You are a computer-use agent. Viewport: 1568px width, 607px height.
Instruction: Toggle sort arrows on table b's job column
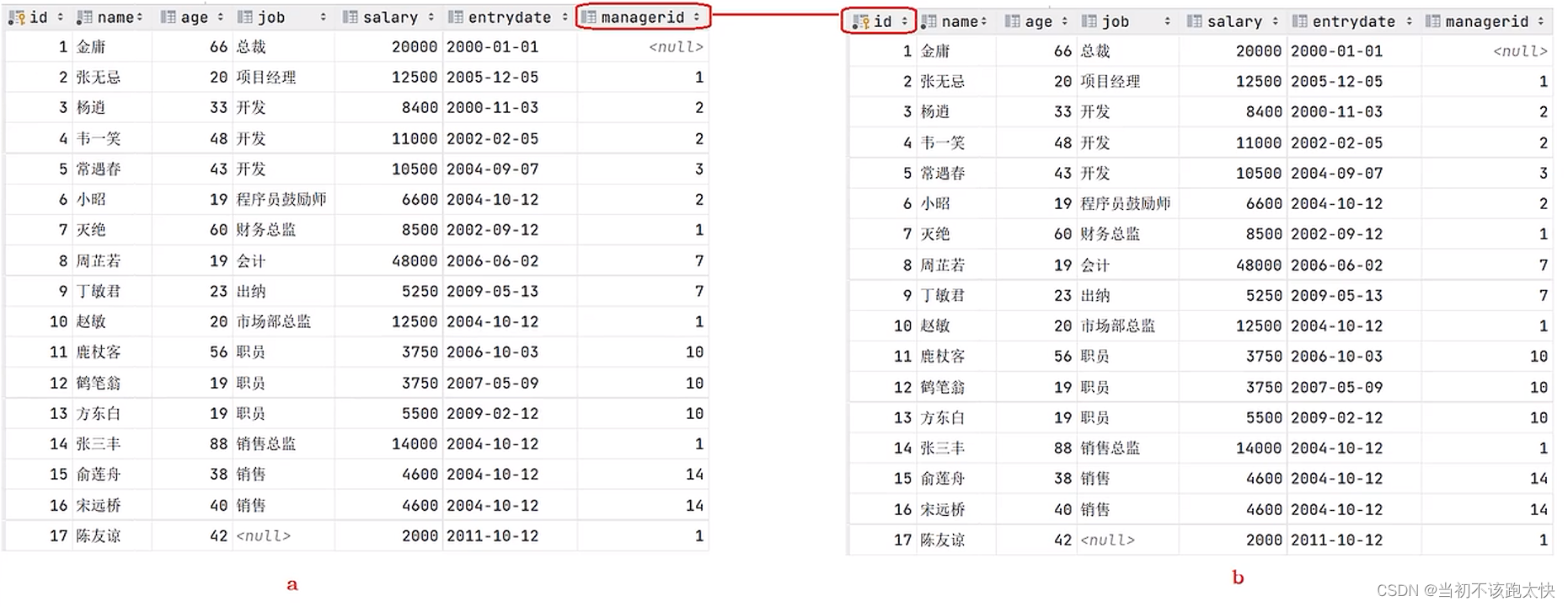[1167, 21]
